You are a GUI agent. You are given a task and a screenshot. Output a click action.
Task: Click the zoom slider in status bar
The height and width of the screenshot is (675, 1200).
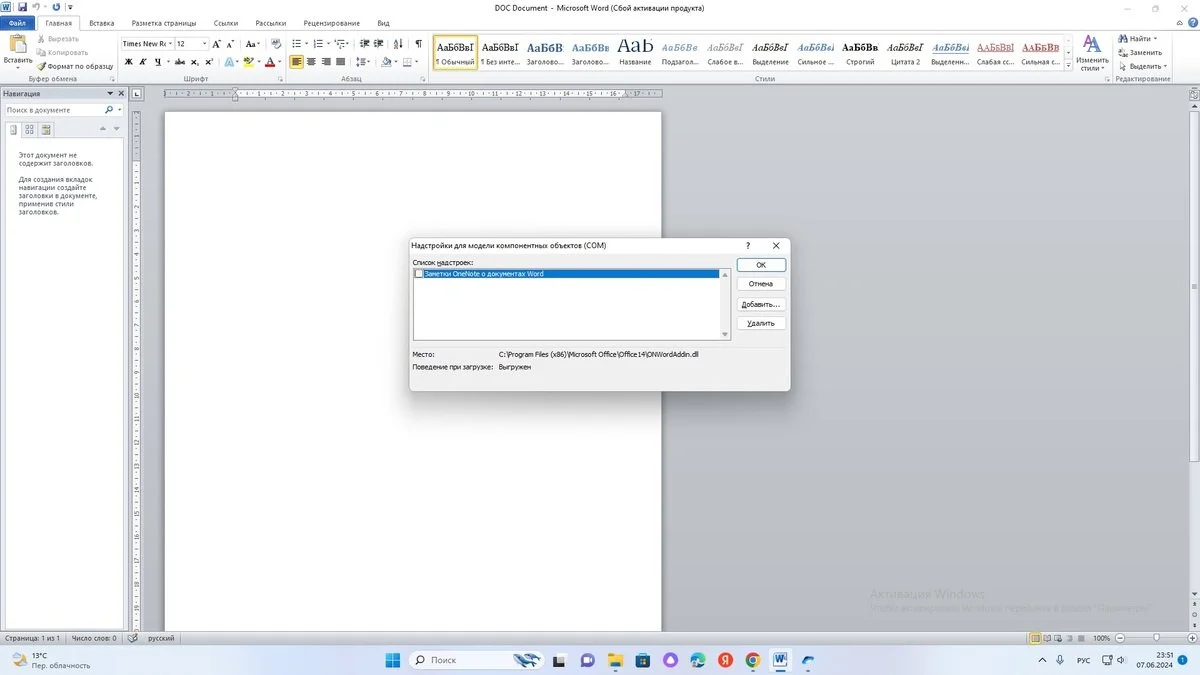point(1156,638)
